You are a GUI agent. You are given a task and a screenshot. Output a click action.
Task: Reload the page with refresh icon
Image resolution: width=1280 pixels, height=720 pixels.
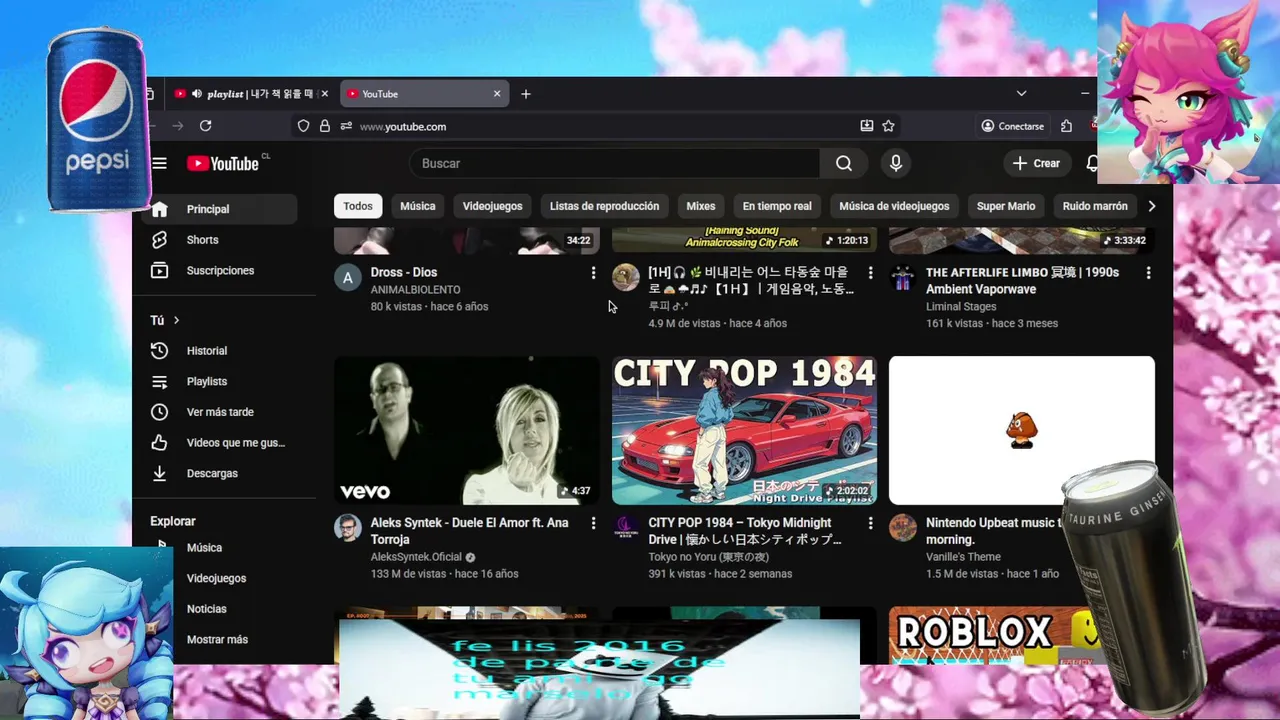(x=205, y=126)
